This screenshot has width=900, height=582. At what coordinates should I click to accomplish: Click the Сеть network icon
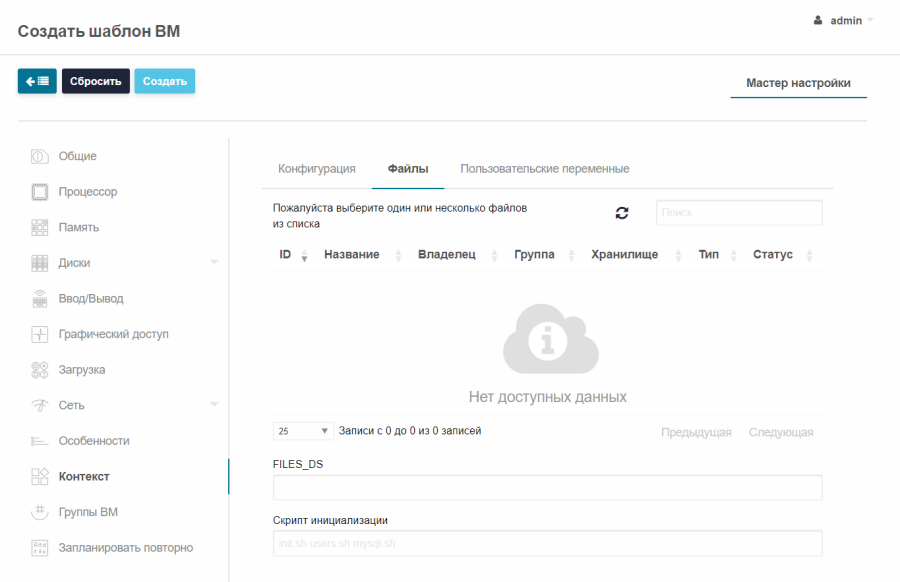click(x=40, y=405)
